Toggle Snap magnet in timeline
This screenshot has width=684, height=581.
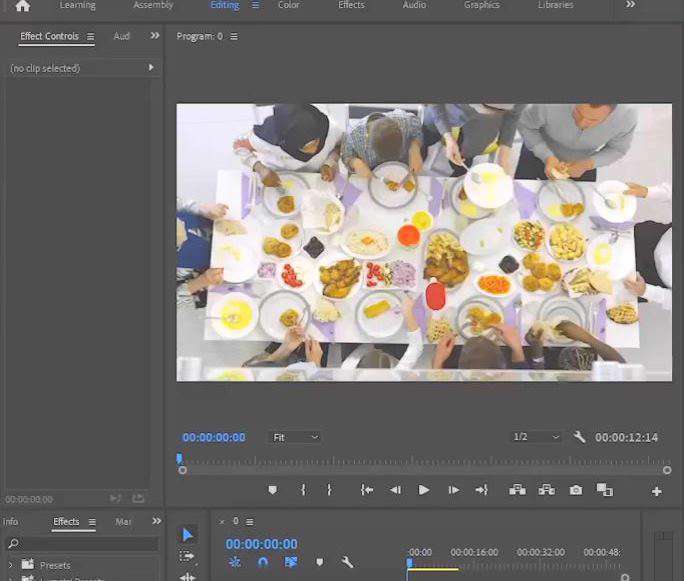(x=263, y=562)
